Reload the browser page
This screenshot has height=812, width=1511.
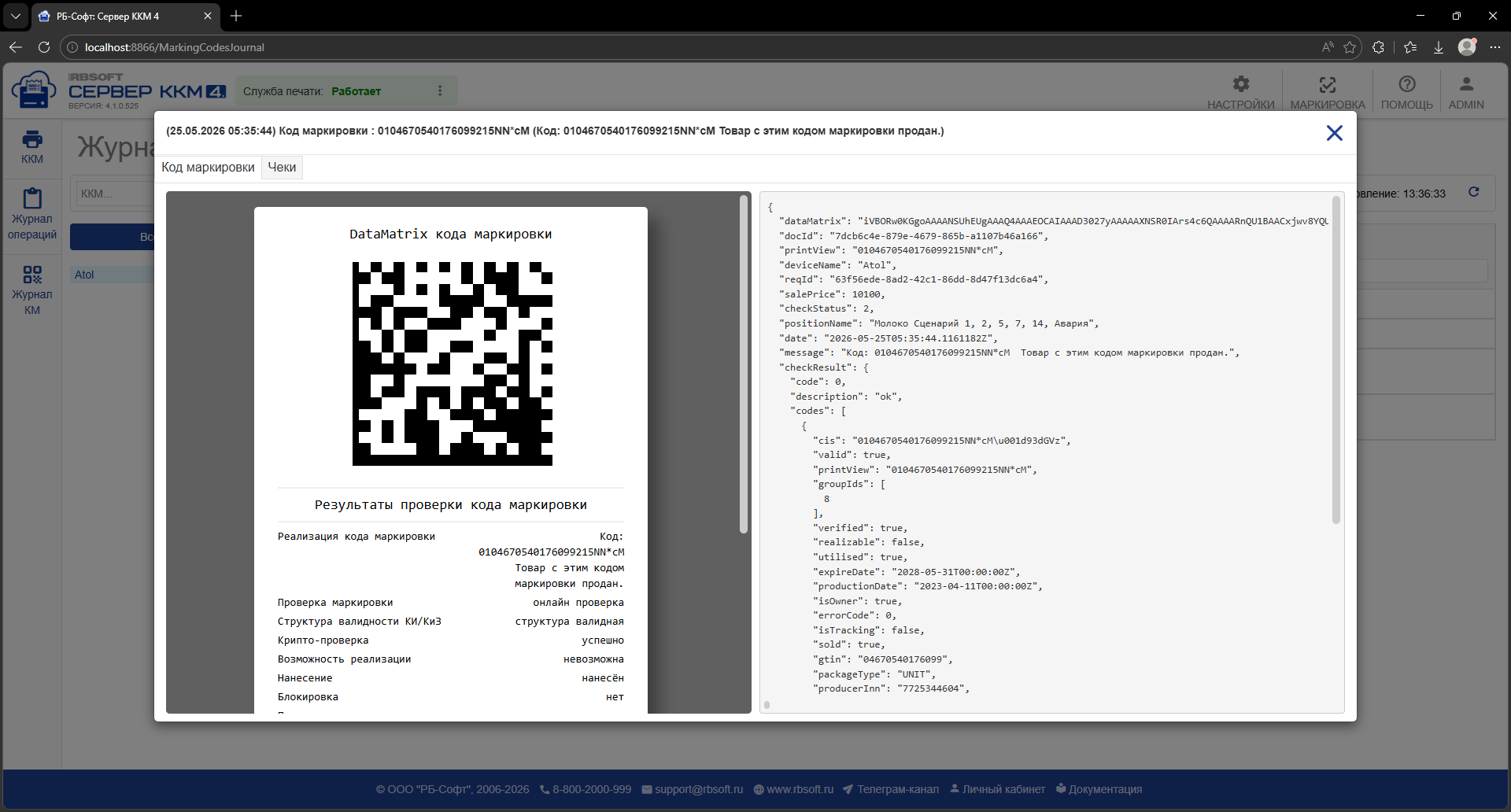[x=44, y=47]
